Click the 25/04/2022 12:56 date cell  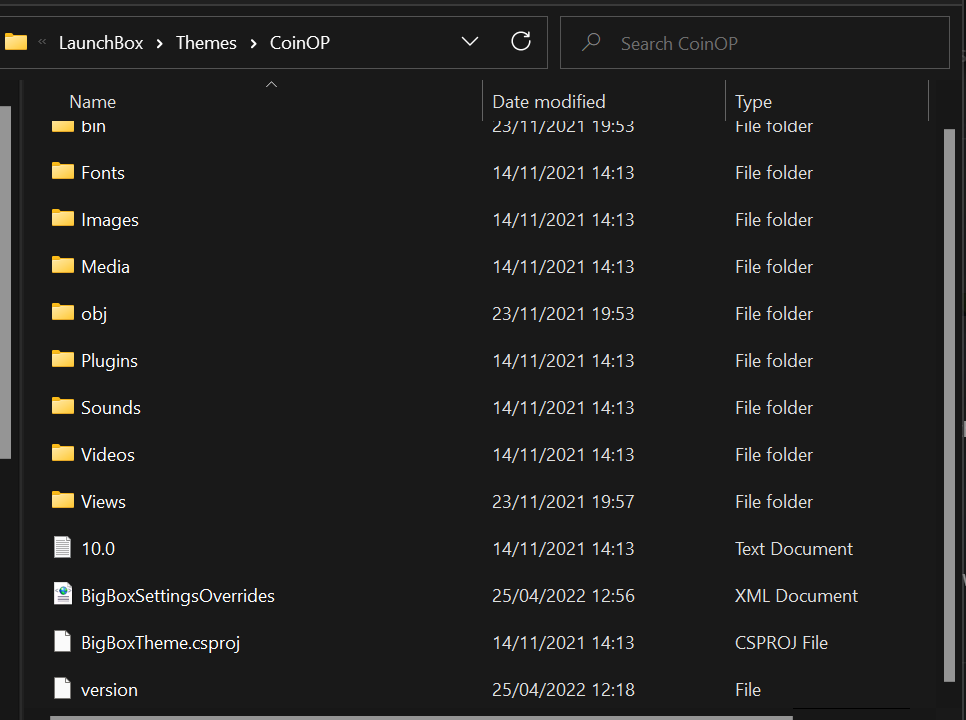(563, 596)
